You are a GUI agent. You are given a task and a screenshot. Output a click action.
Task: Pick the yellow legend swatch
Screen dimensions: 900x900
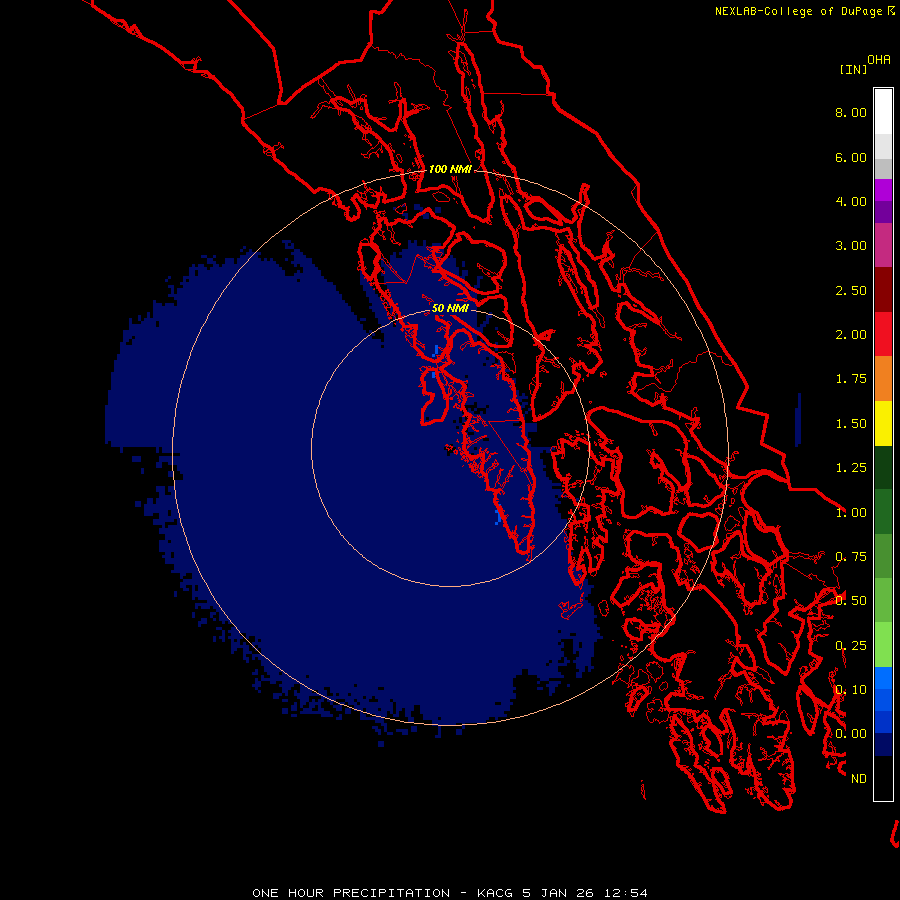pos(883,423)
